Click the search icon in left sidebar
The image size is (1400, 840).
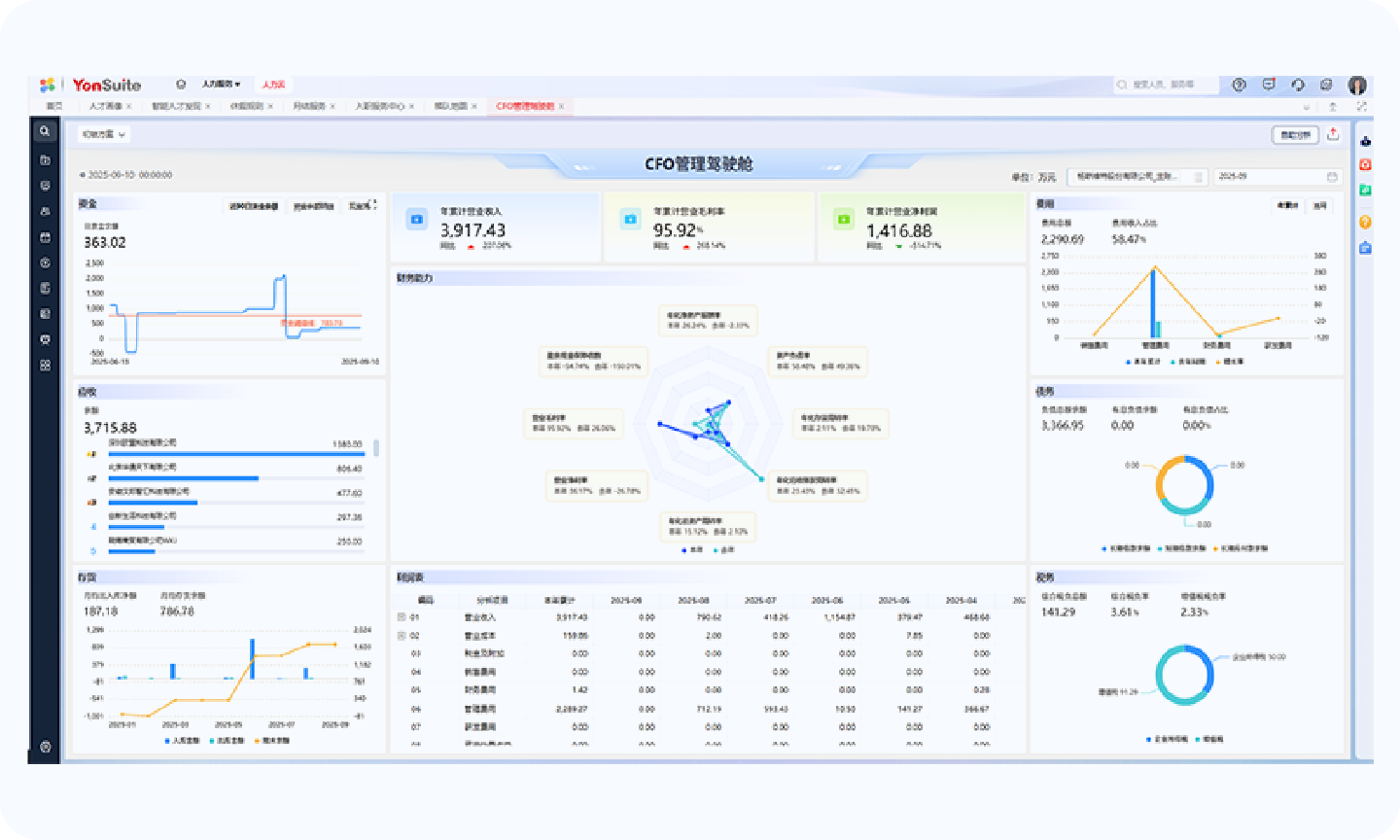click(x=45, y=131)
